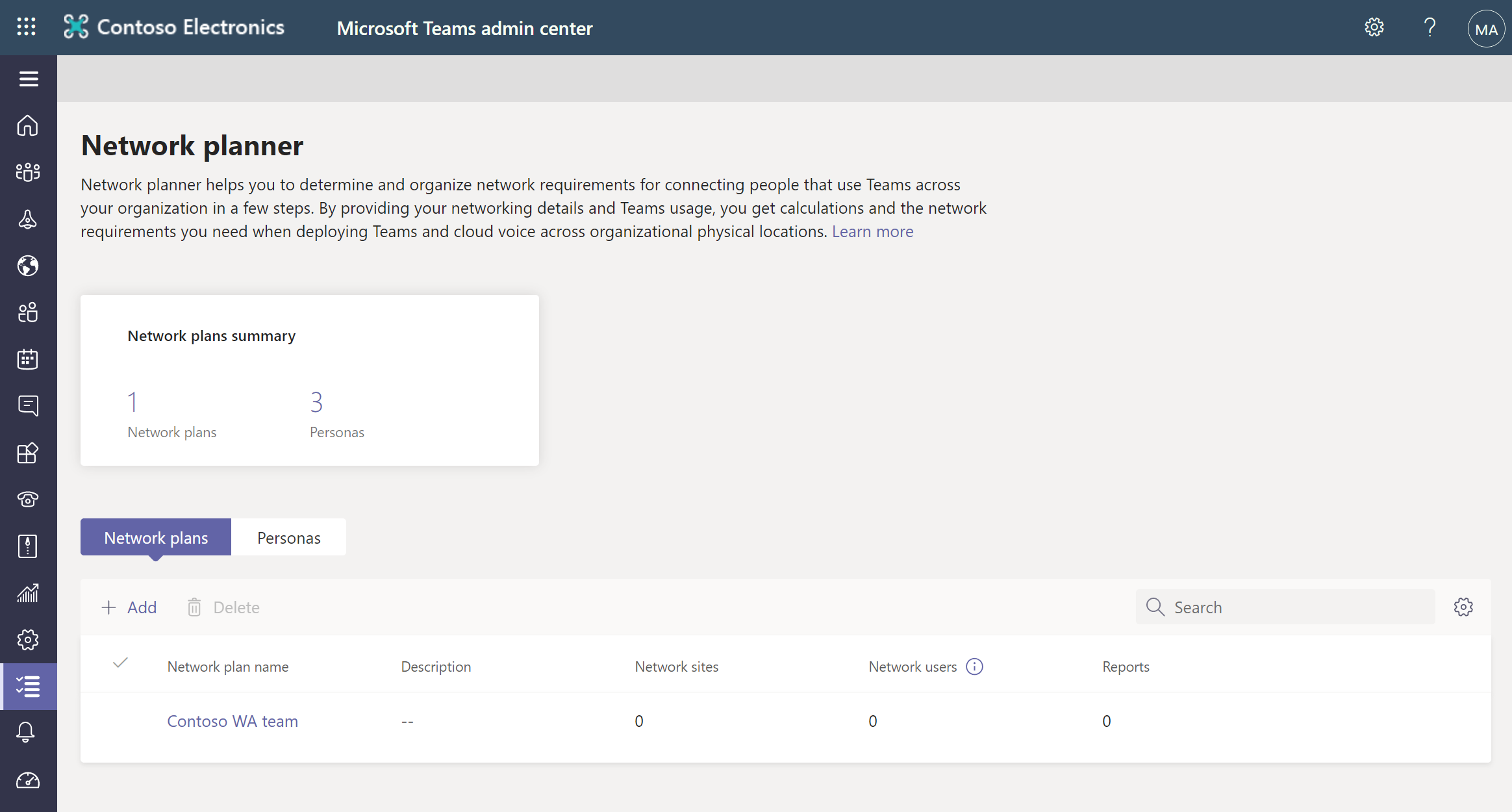Select the Network plans tab
Viewport: 1512px width, 812px height.
156,538
